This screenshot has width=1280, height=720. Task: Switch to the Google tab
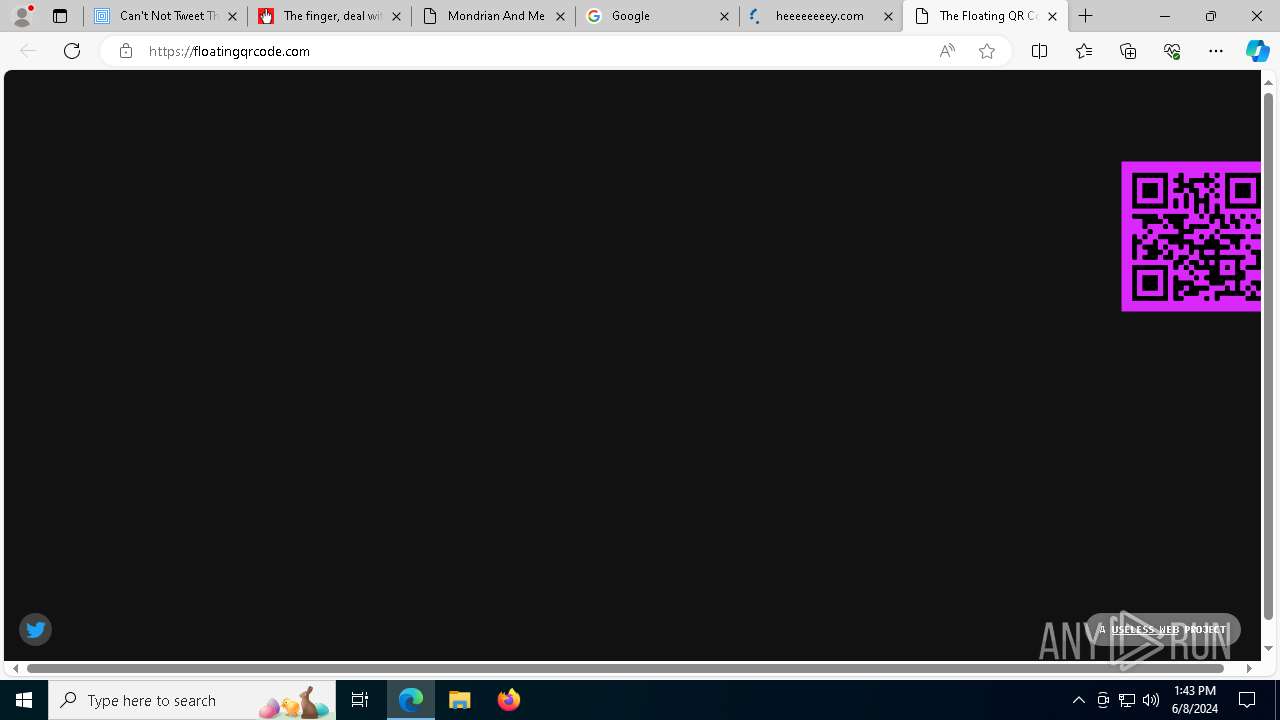pos(658,16)
